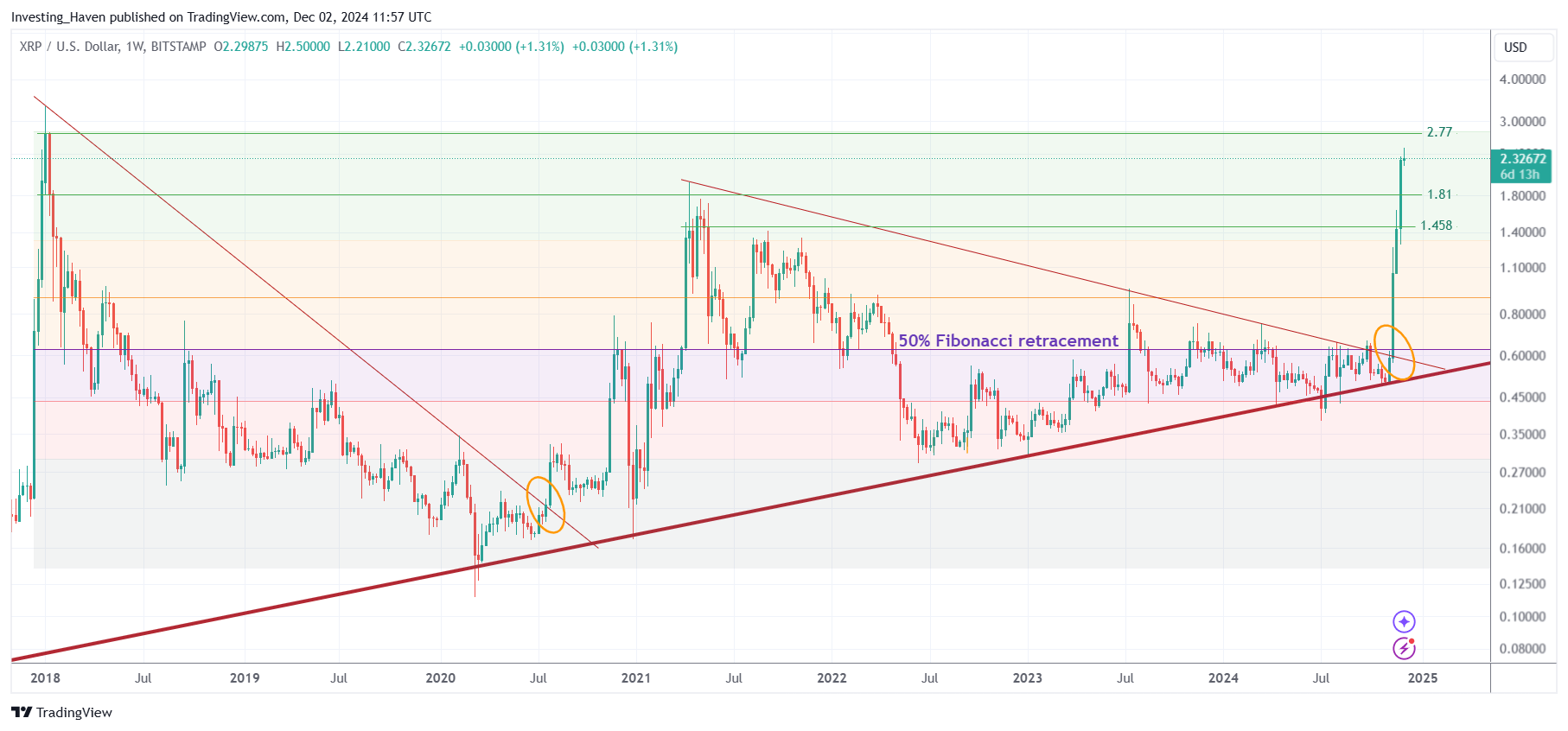The height and width of the screenshot is (731, 1568).
Task: Click the 0.08000 price axis label
Action: click(x=1522, y=649)
